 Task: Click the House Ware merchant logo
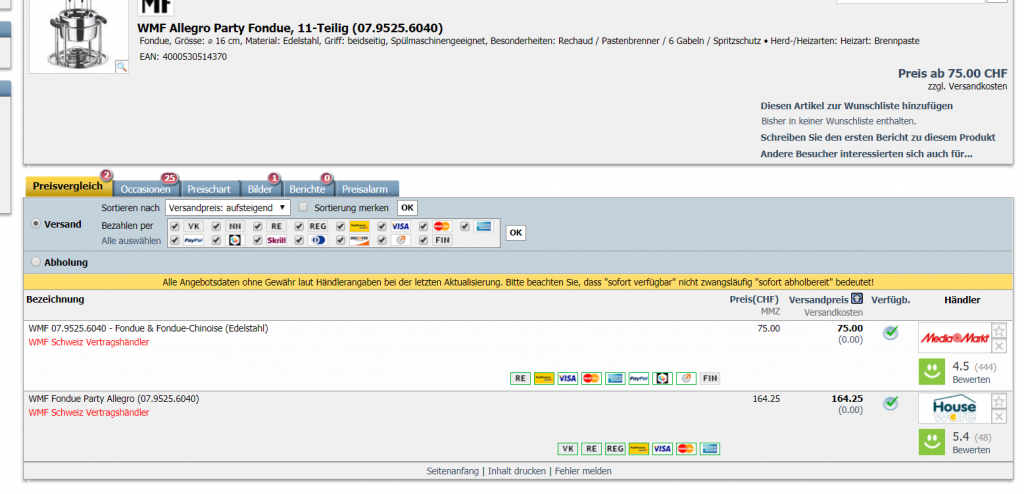tap(953, 408)
